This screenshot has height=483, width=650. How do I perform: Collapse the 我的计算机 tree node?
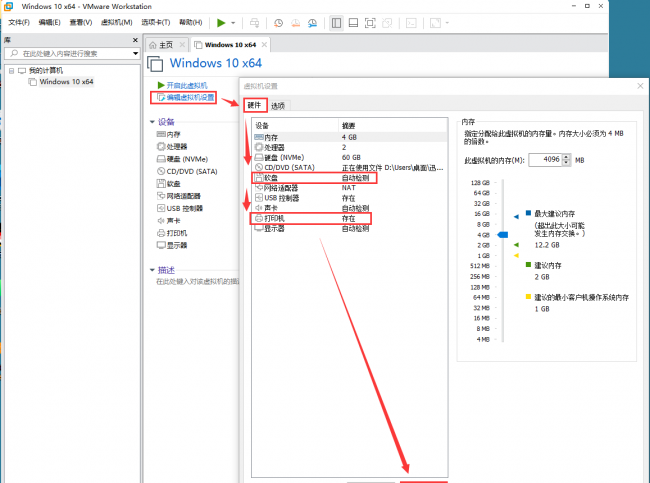coord(12,70)
